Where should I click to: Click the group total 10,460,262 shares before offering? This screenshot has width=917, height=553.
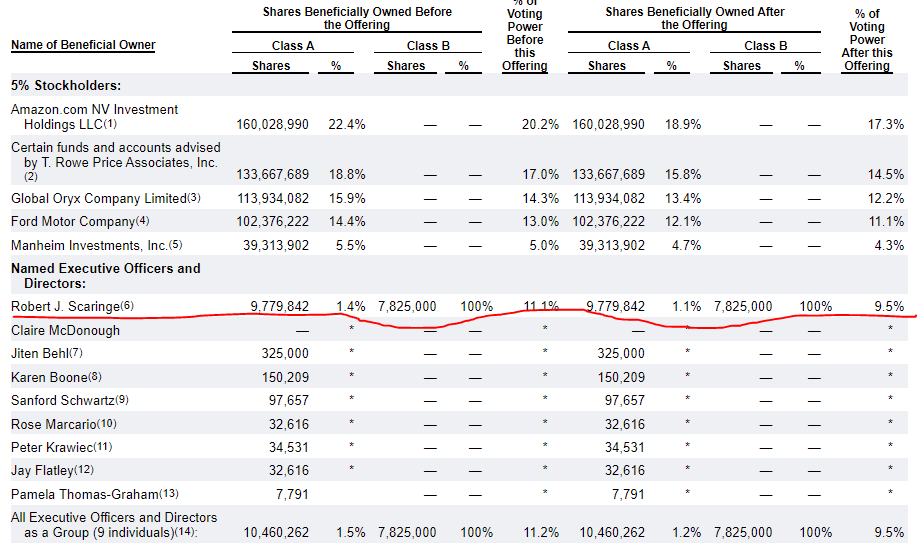(x=276, y=533)
